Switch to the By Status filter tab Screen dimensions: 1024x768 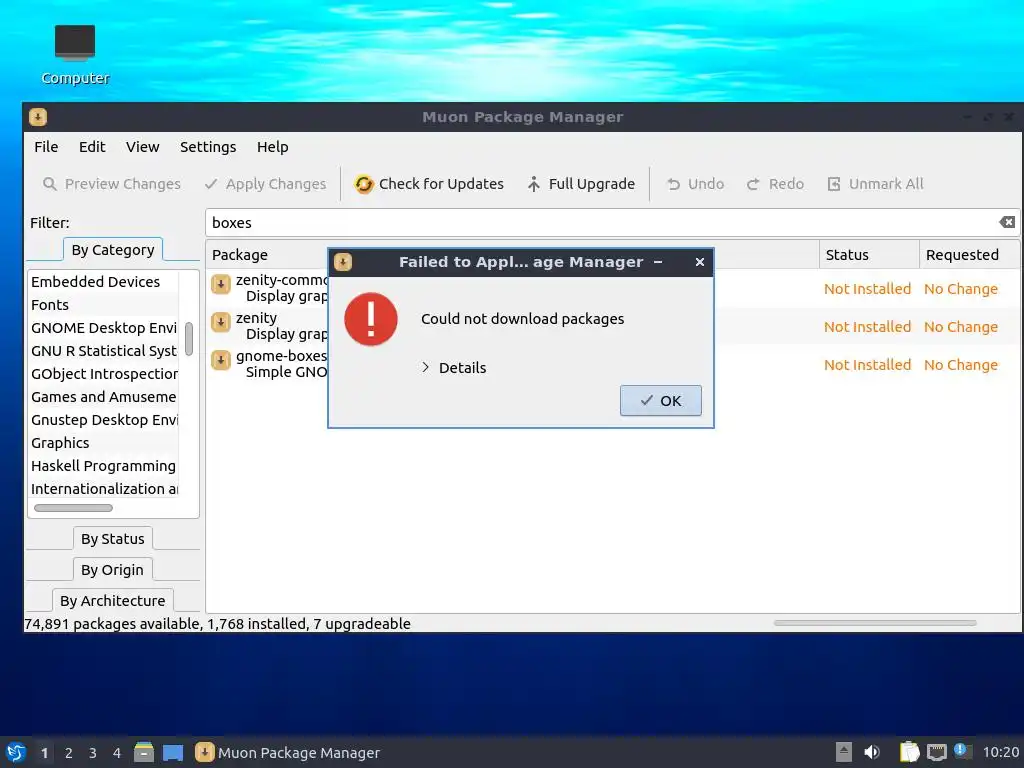tap(113, 539)
